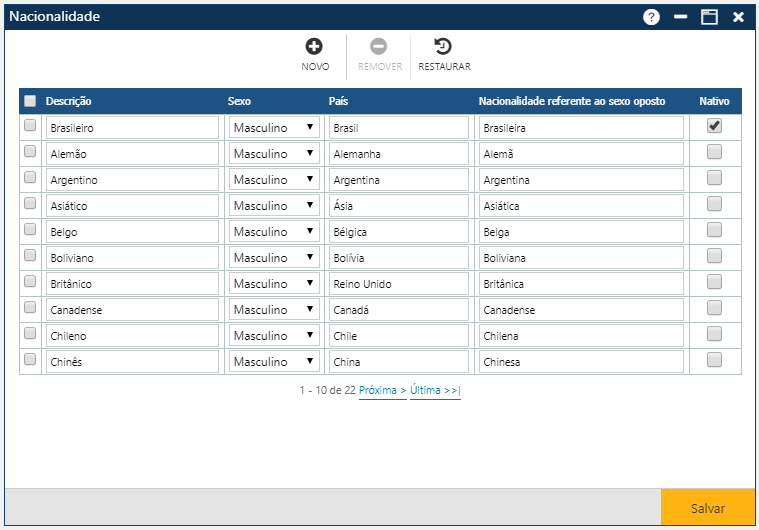This screenshot has height=530, width=759.
Task: Click the País column header
Action: pos(338,102)
